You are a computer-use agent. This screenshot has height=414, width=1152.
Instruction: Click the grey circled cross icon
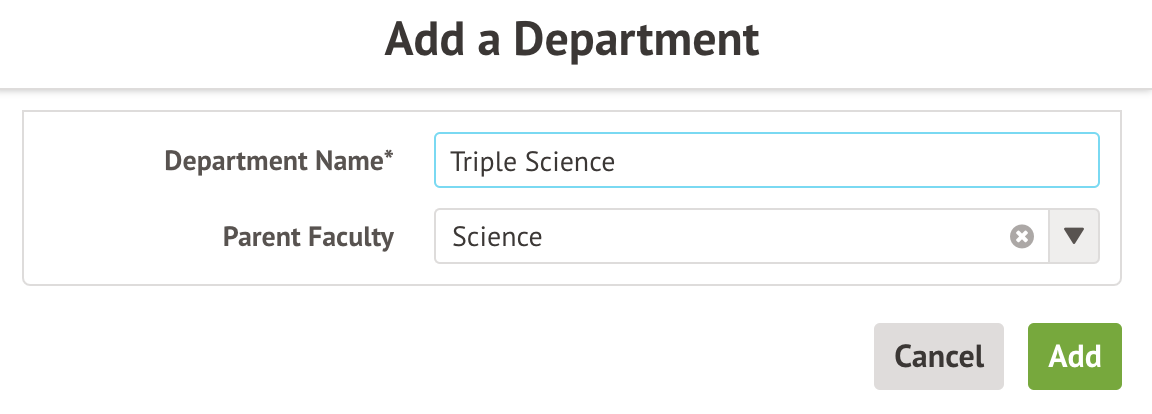click(x=1021, y=237)
